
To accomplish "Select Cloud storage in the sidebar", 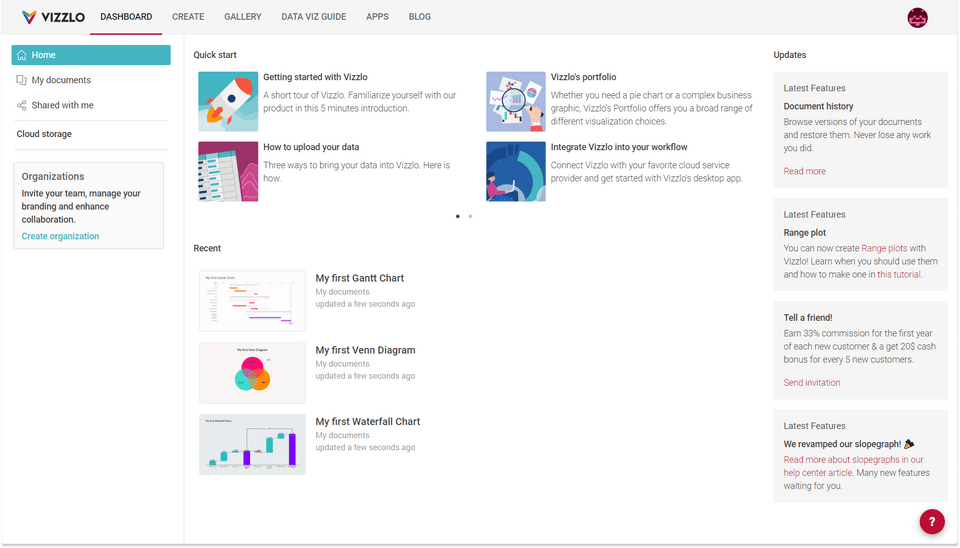I will tap(44, 134).
